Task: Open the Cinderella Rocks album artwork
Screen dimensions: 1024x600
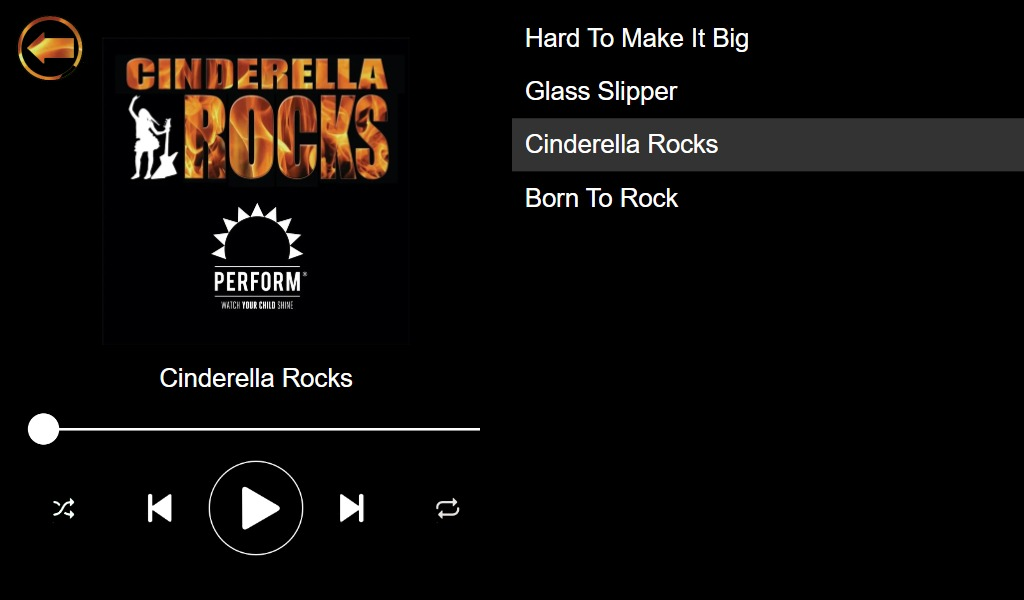Action: coord(255,190)
